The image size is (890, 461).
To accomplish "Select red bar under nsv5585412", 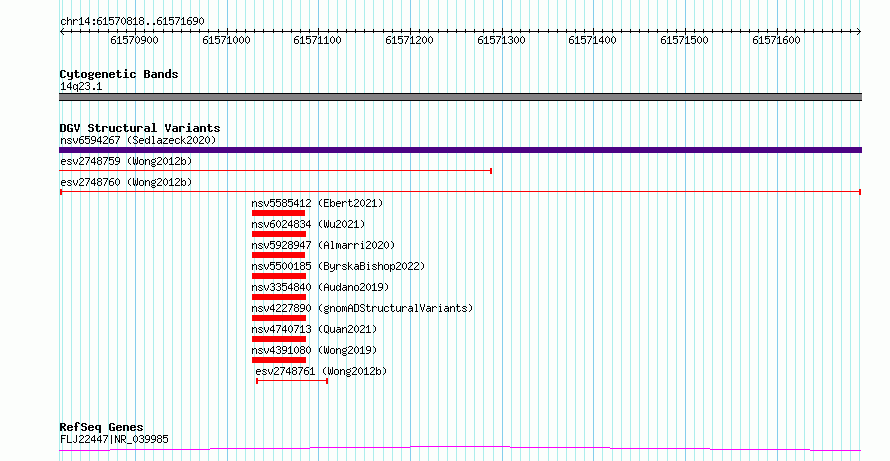I will (279, 213).
